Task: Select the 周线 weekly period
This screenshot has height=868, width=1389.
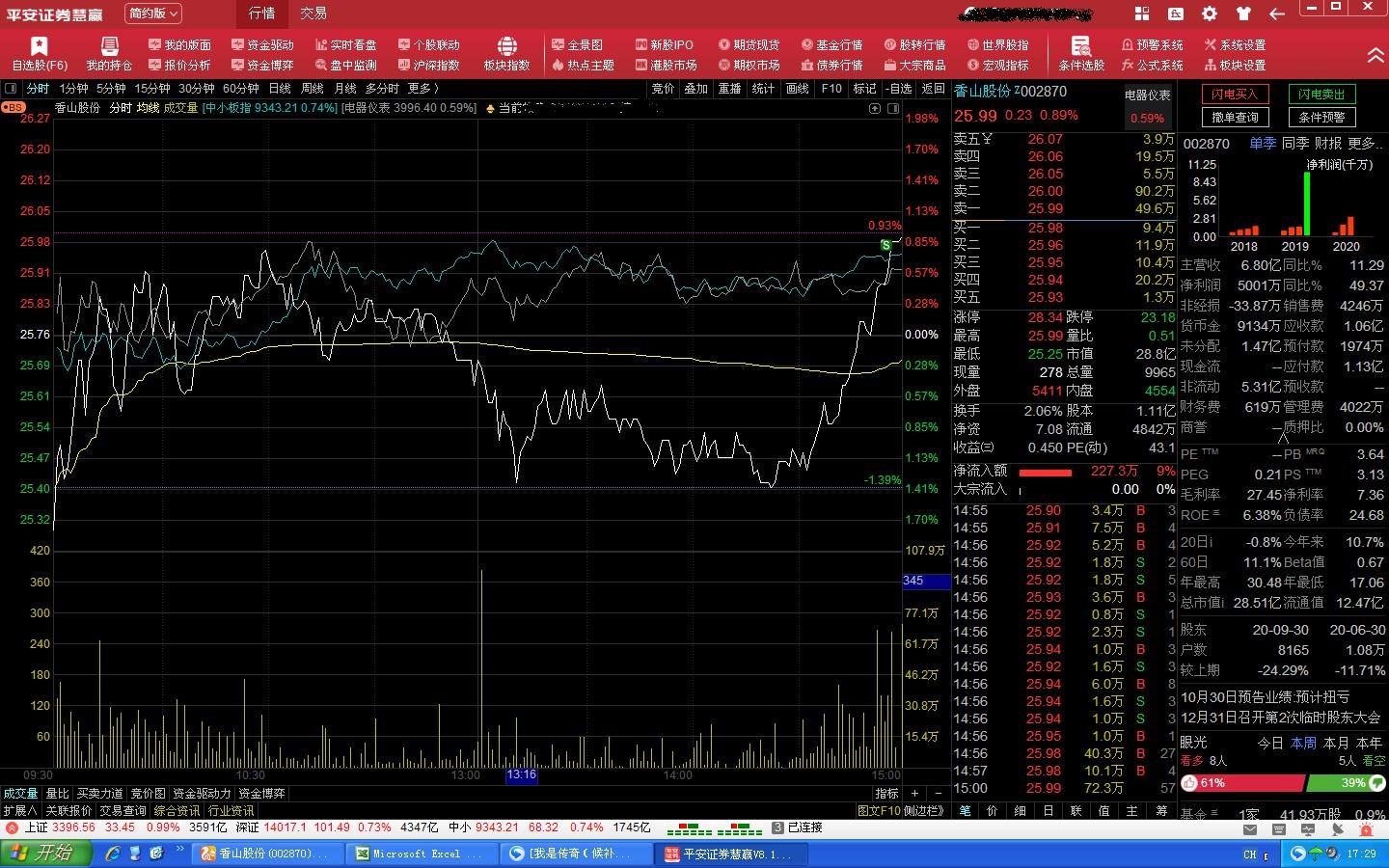Action: click(x=313, y=88)
